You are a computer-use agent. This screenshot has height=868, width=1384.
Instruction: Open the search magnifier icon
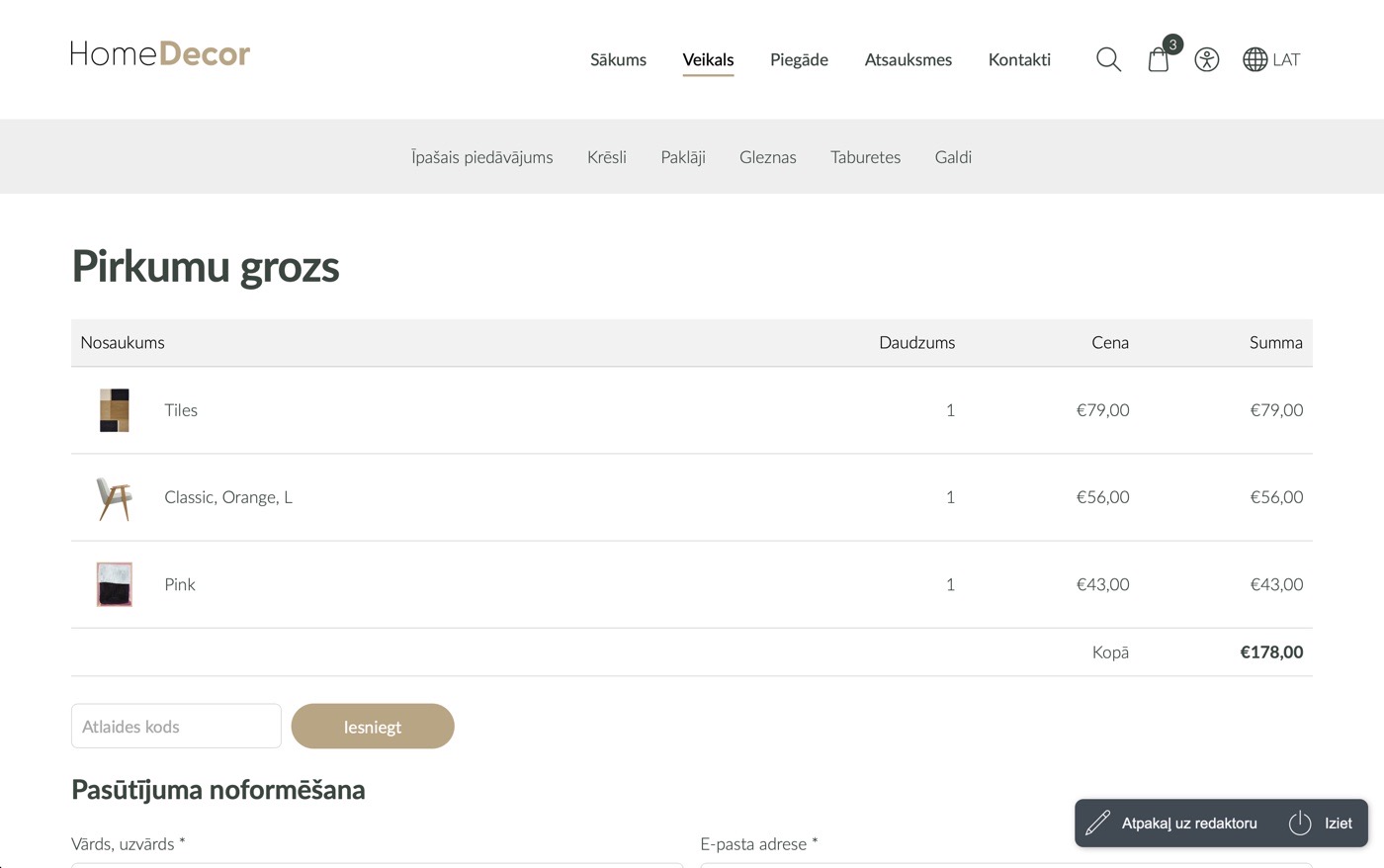(1108, 59)
